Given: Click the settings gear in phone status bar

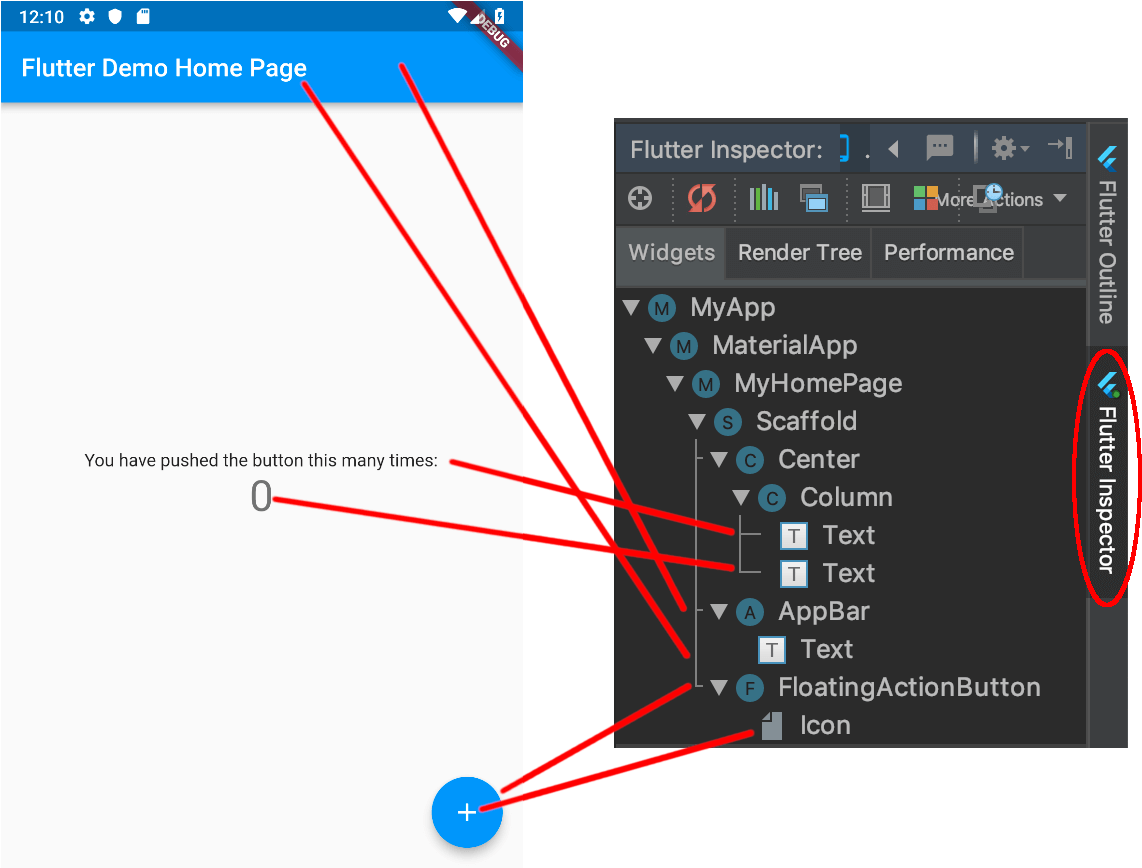Looking at the screenshot, I should (87, 17).
